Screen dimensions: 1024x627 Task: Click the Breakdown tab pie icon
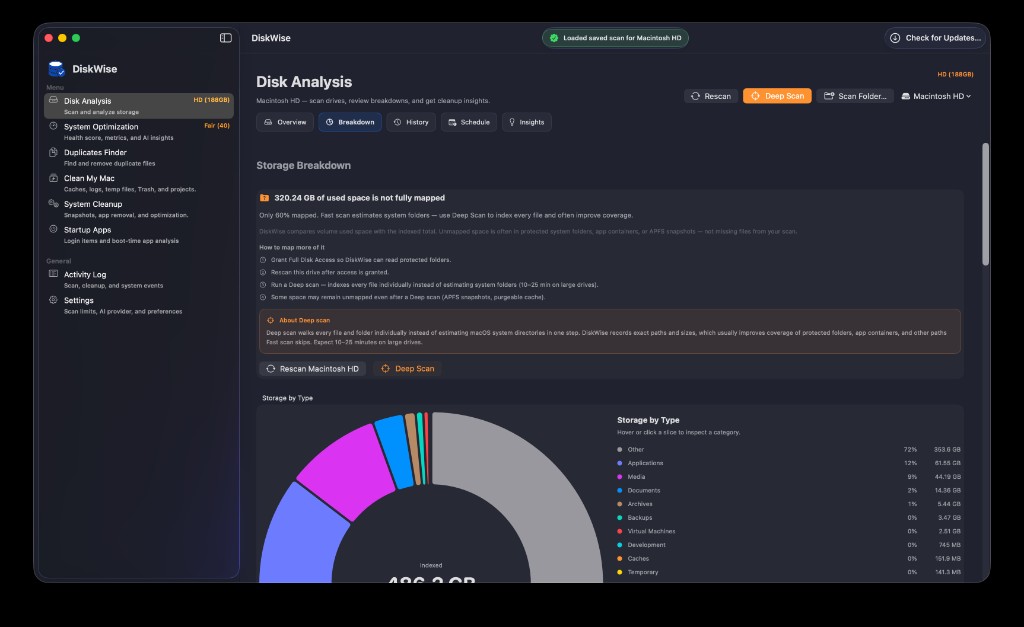[x=329, y=122]
